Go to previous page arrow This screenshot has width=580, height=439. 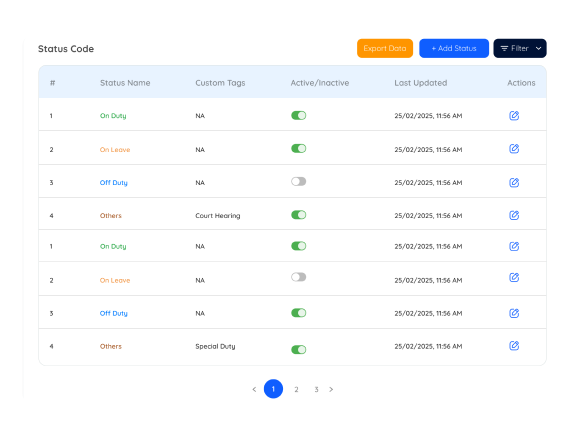[x=254, y=389]
